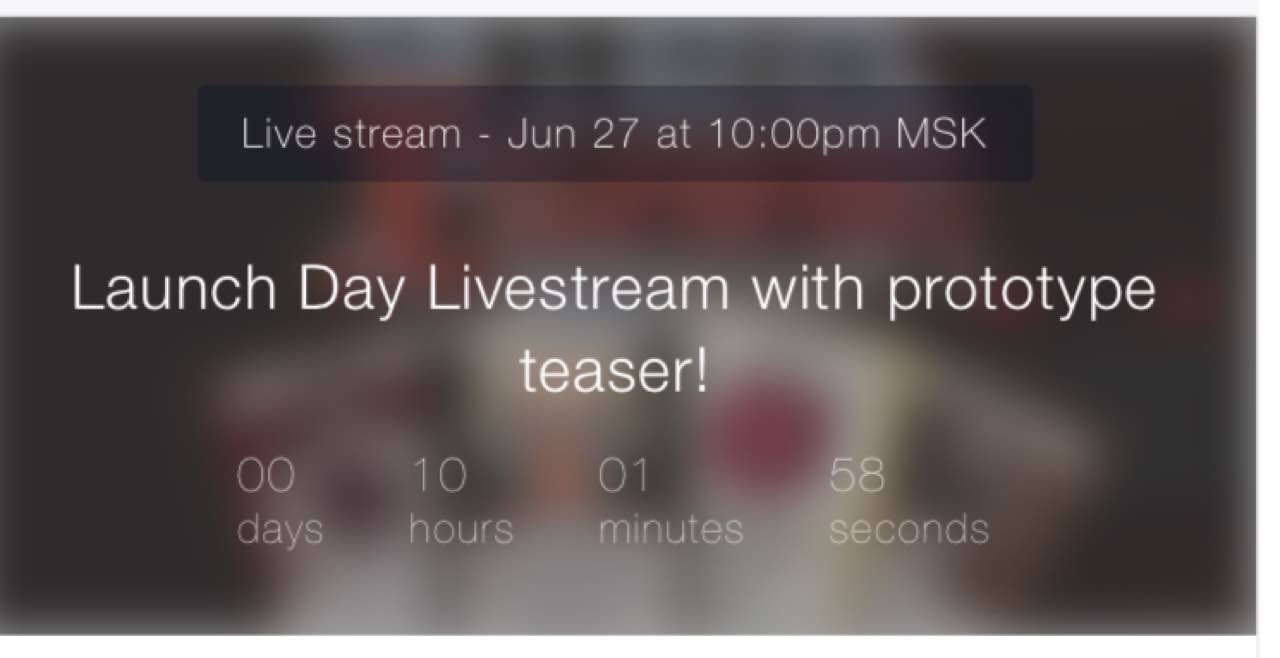The image size is (1280, 658).
Task: Click 10:00pm MSK in the badge
Action: (848, 134)
